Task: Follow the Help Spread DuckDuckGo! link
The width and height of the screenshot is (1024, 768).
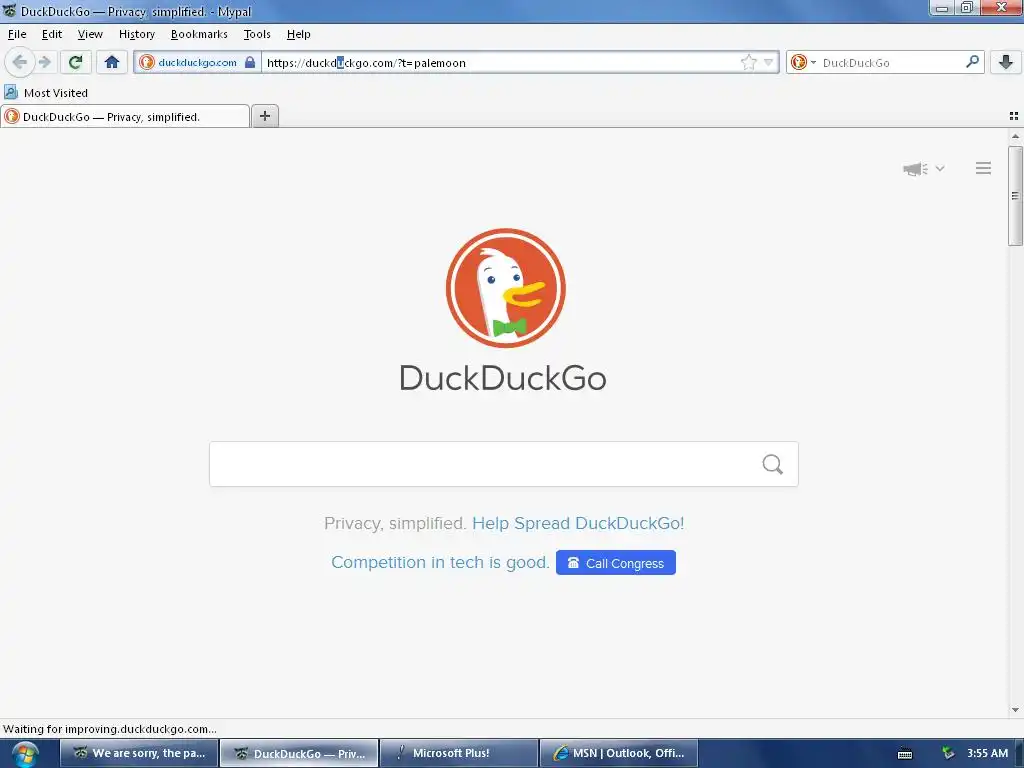Action: [578, 523]
